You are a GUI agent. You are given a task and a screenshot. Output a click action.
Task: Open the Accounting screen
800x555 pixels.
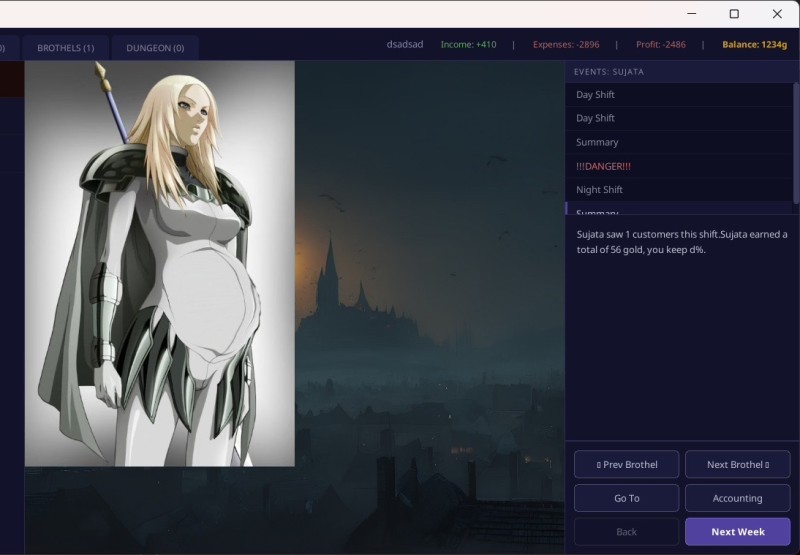pyautogui.click(x=738, y=498)
